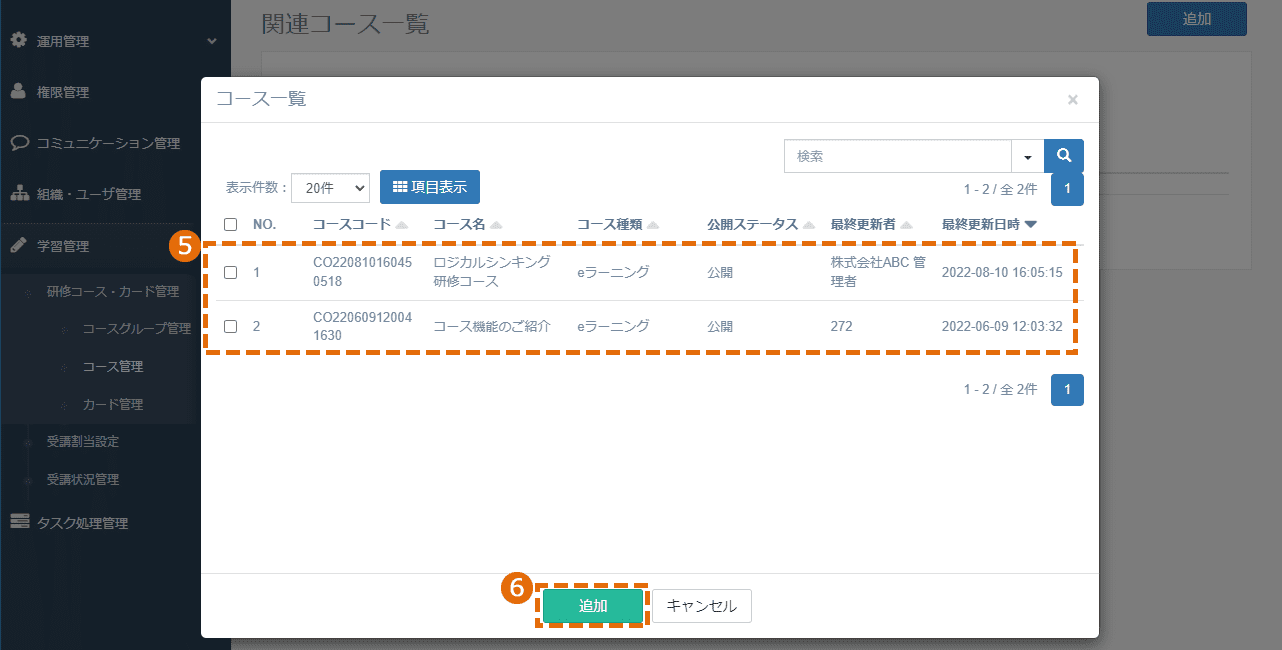The image size is (1282, 650).
Task: Click the top pagination page 1 button
Action: tap(1067, 188)
